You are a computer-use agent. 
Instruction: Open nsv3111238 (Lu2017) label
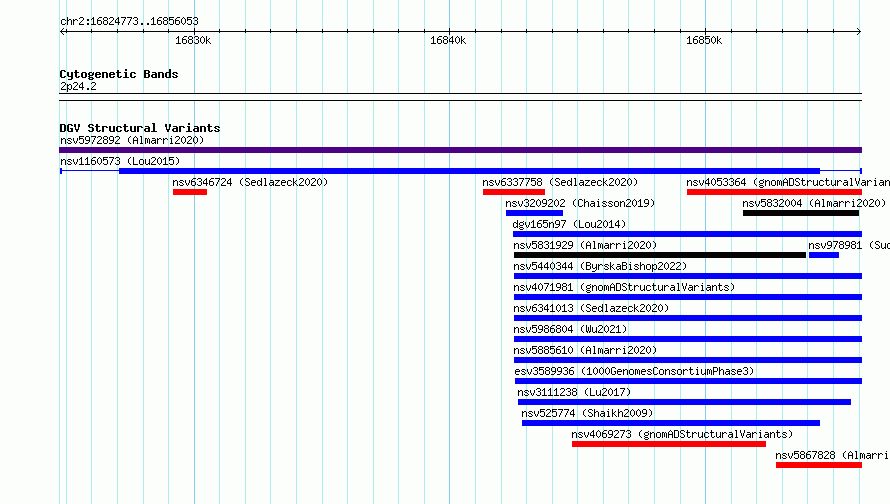[x=574, y=392]
